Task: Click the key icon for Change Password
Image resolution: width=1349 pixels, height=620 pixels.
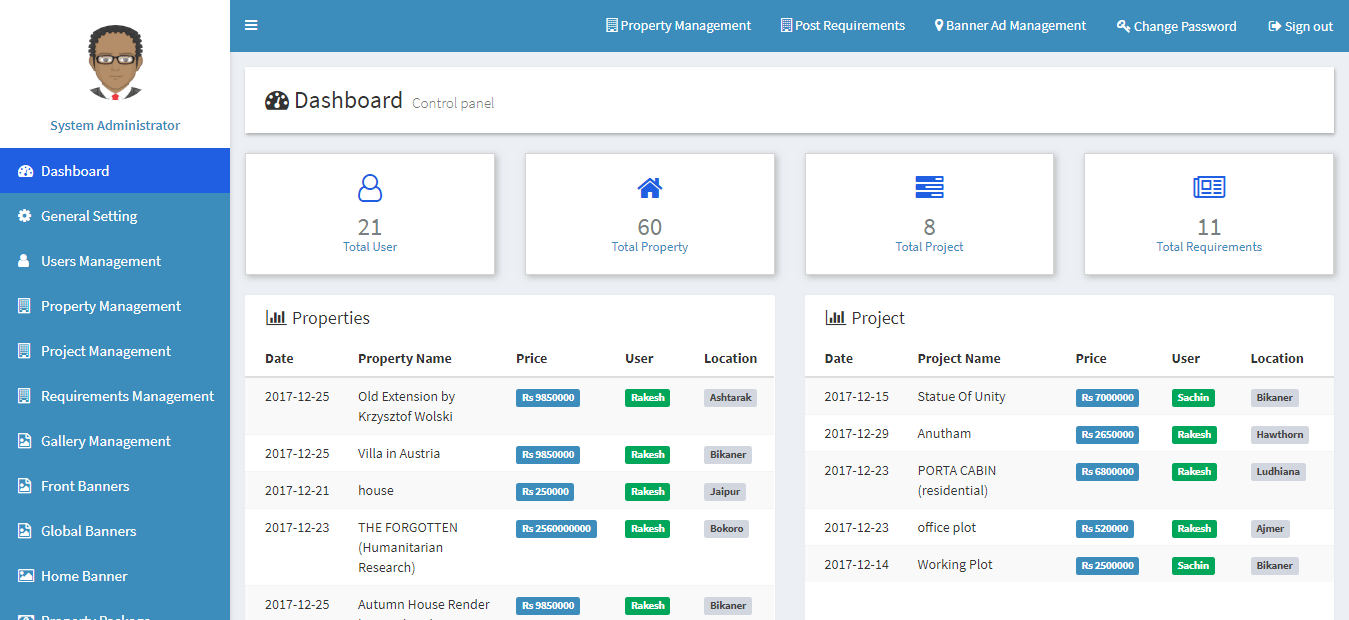Action: coord(1123,26)
